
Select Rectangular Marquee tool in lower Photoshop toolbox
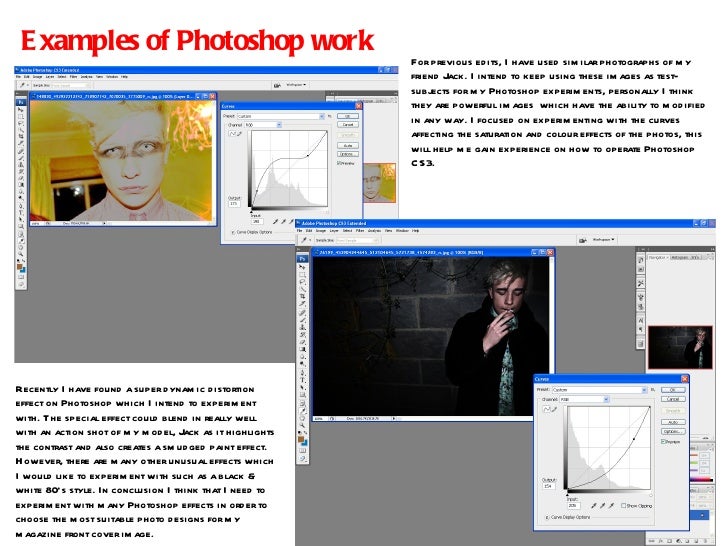click(x=303, y=274)
